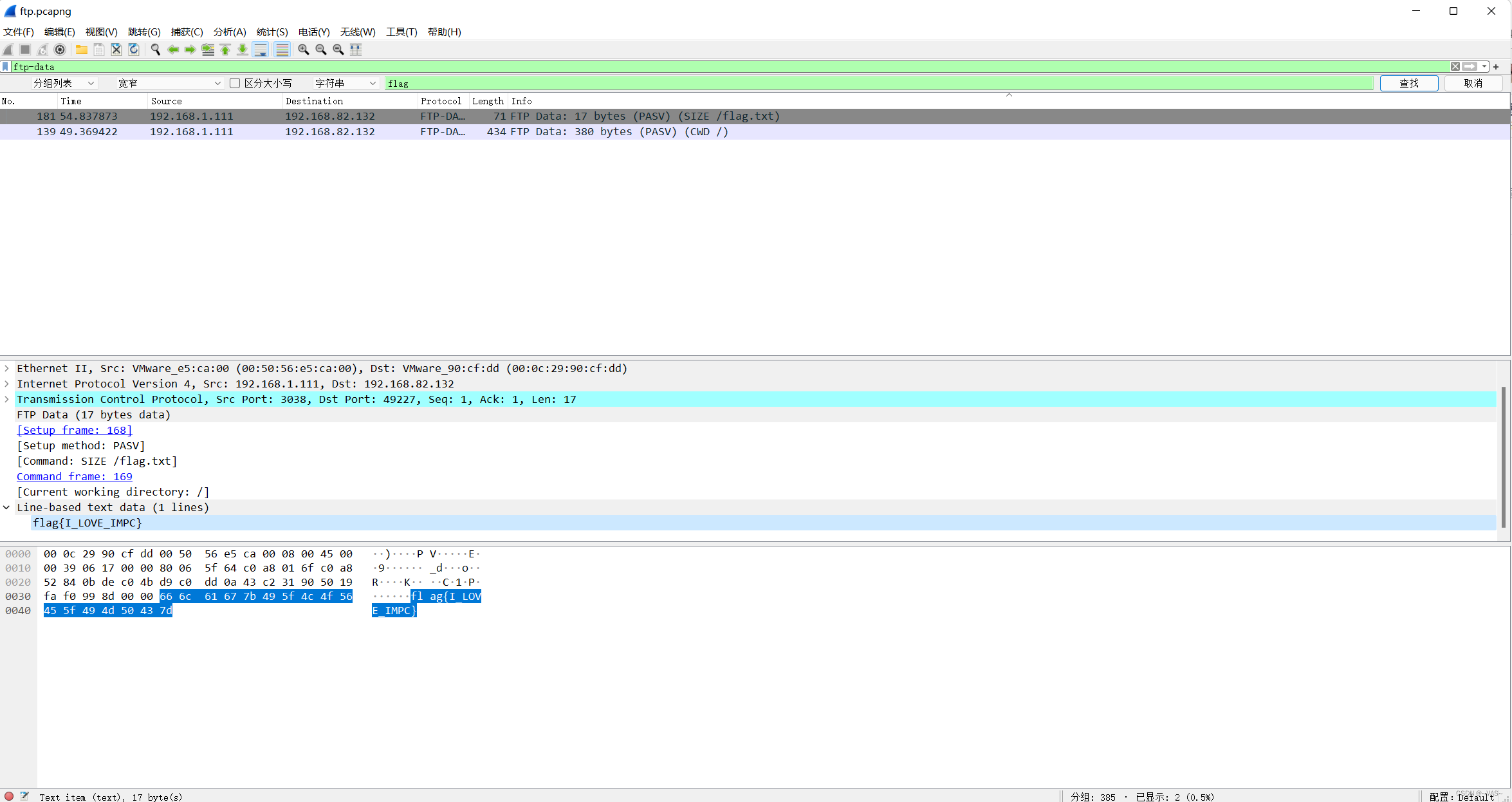
Task: Open the 字符串 search type dropdown
Action: [346, 83]
